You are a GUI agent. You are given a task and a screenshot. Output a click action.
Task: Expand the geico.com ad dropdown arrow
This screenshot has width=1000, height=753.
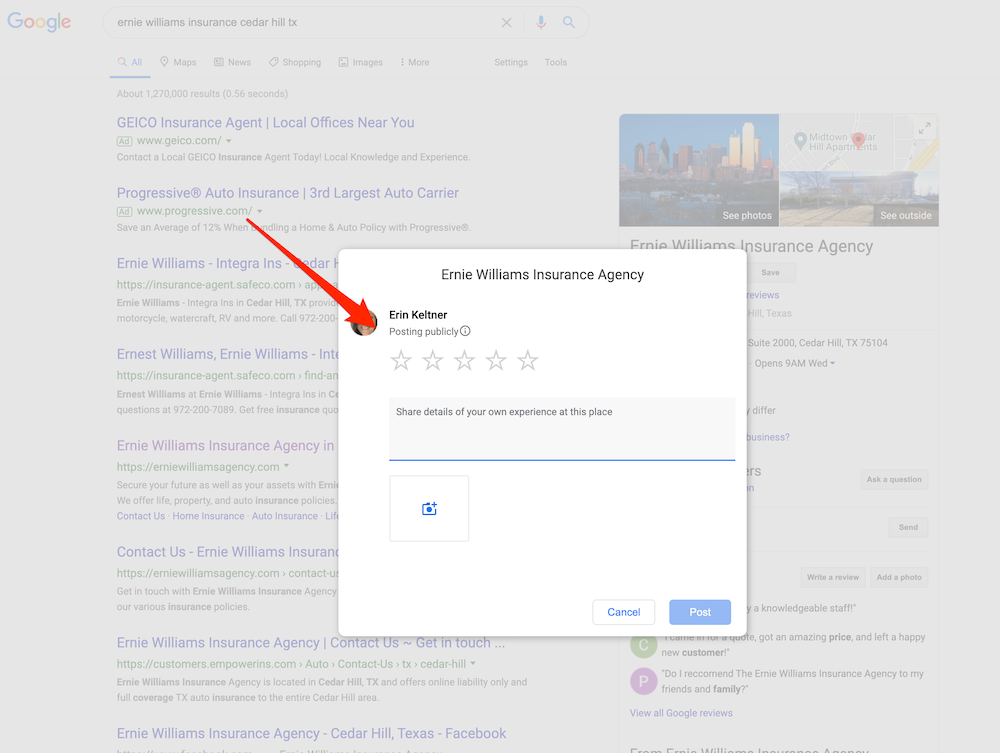pyautogui.click(x=229, y=141)
